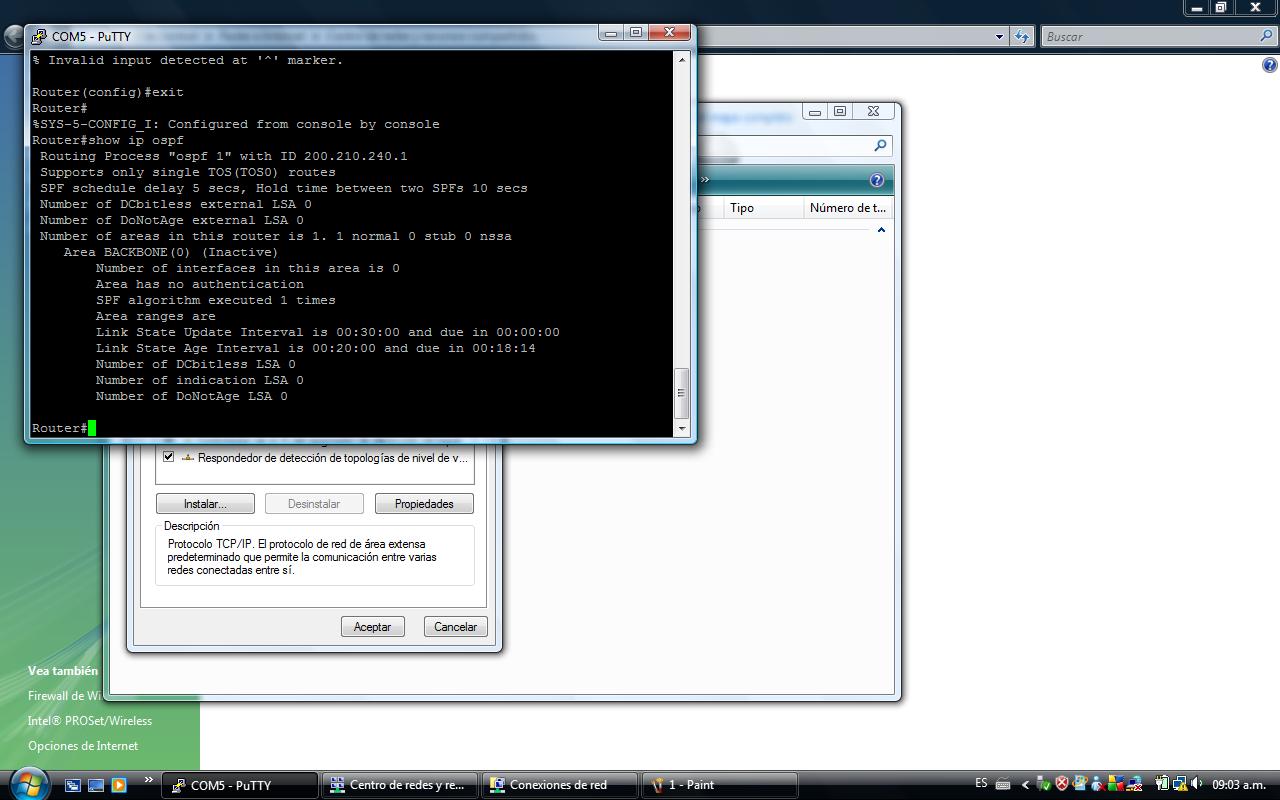Click the refresh button beside address bar

tap(1022, 37)
